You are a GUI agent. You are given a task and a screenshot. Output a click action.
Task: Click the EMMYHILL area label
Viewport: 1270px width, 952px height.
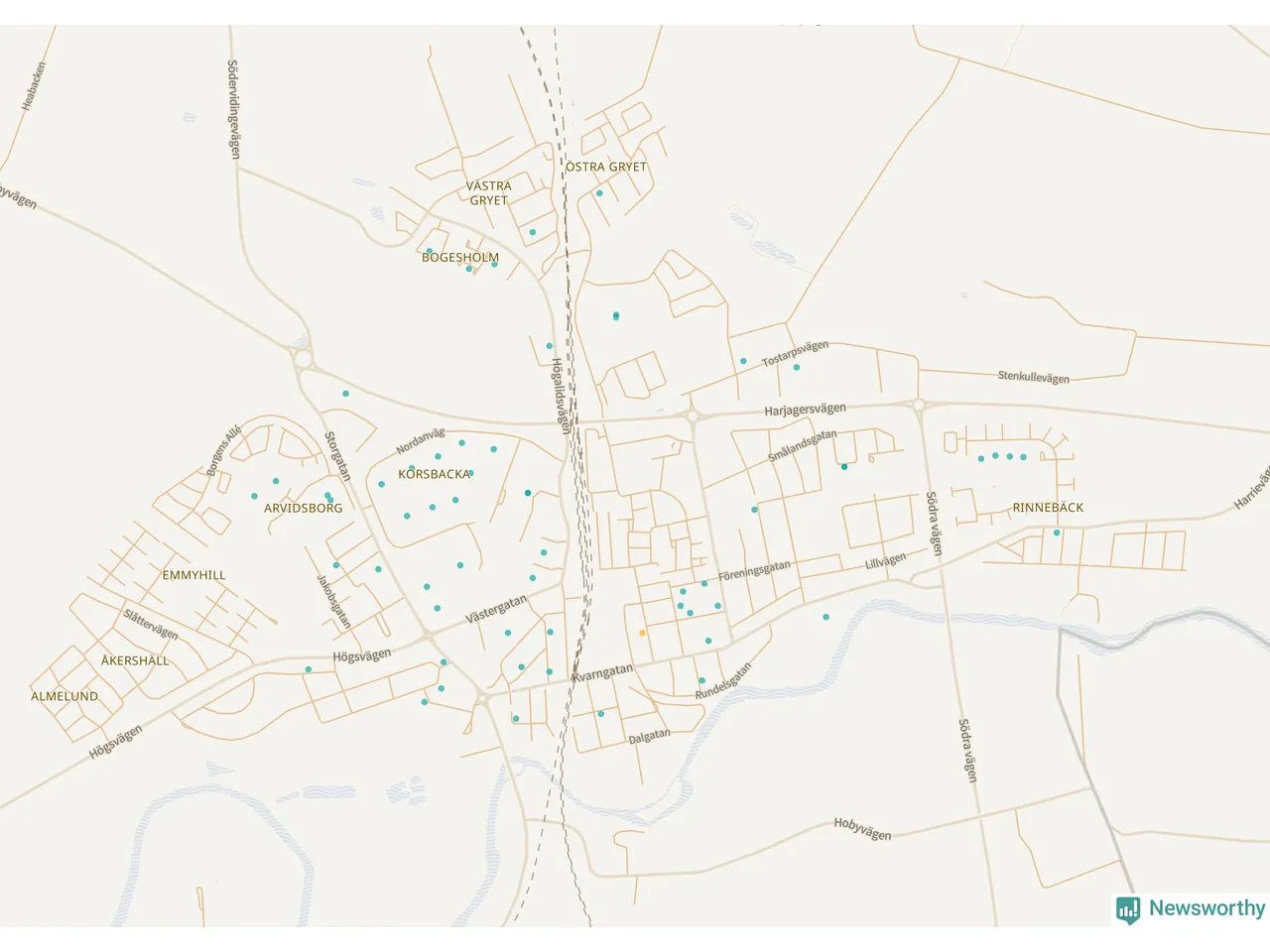click(193, 575)
